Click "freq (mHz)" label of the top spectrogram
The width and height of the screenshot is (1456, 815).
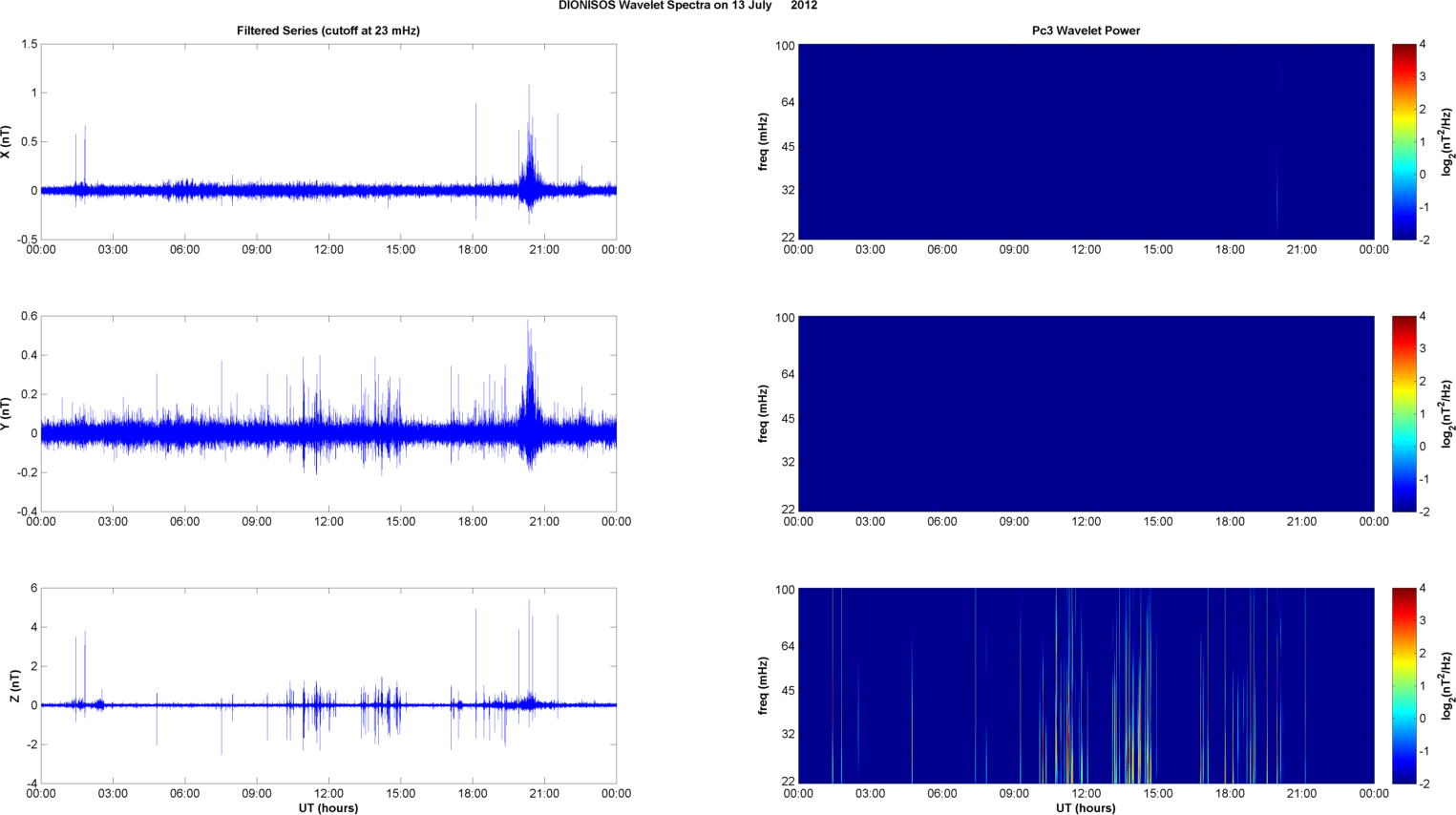tap(763, 141)
